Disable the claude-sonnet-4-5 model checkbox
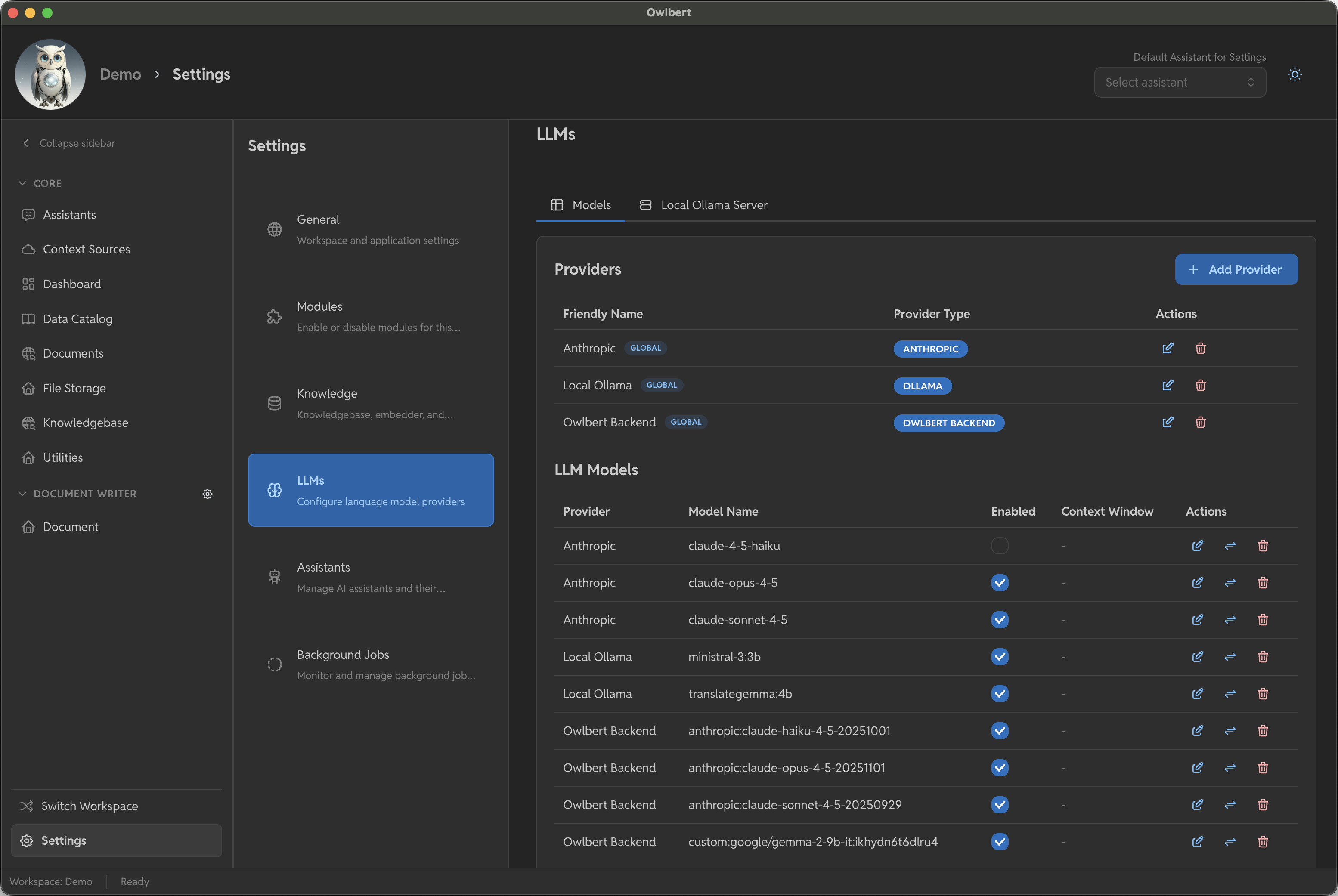The width and height of the screenshot is (1338, 896). pos(999,620)
